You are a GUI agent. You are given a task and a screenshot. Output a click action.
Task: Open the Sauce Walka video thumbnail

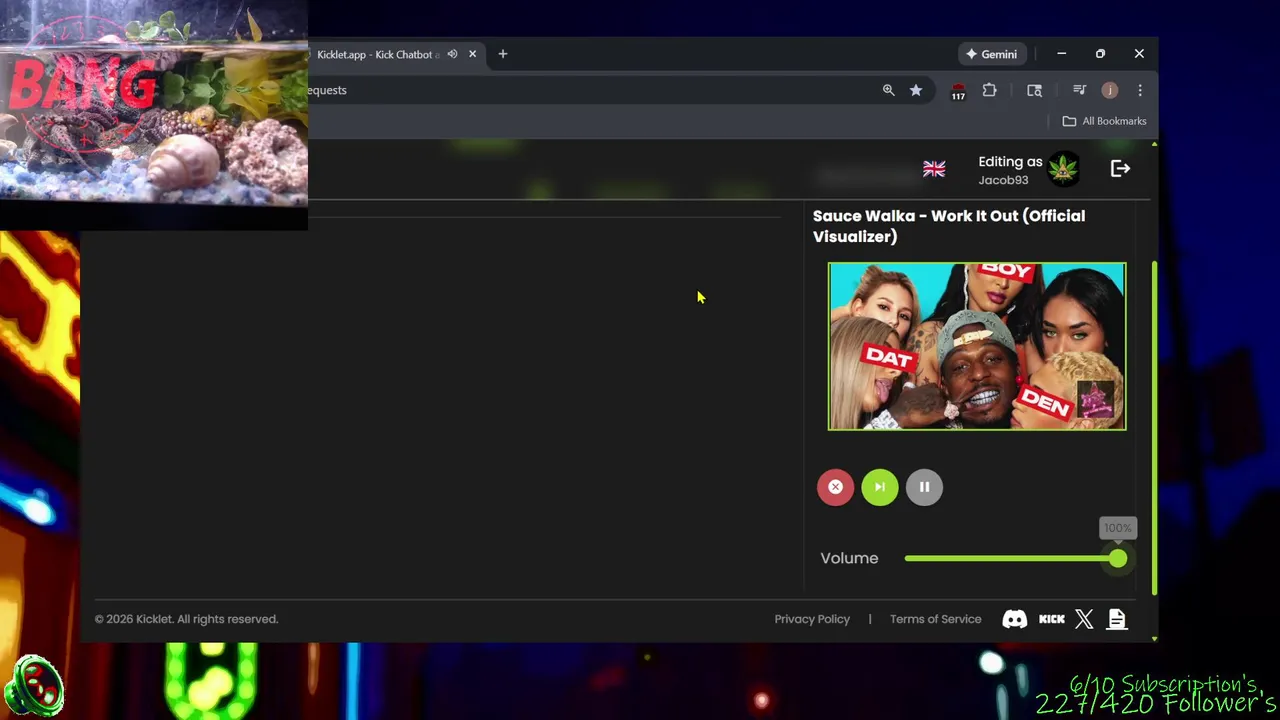point(977,346)
